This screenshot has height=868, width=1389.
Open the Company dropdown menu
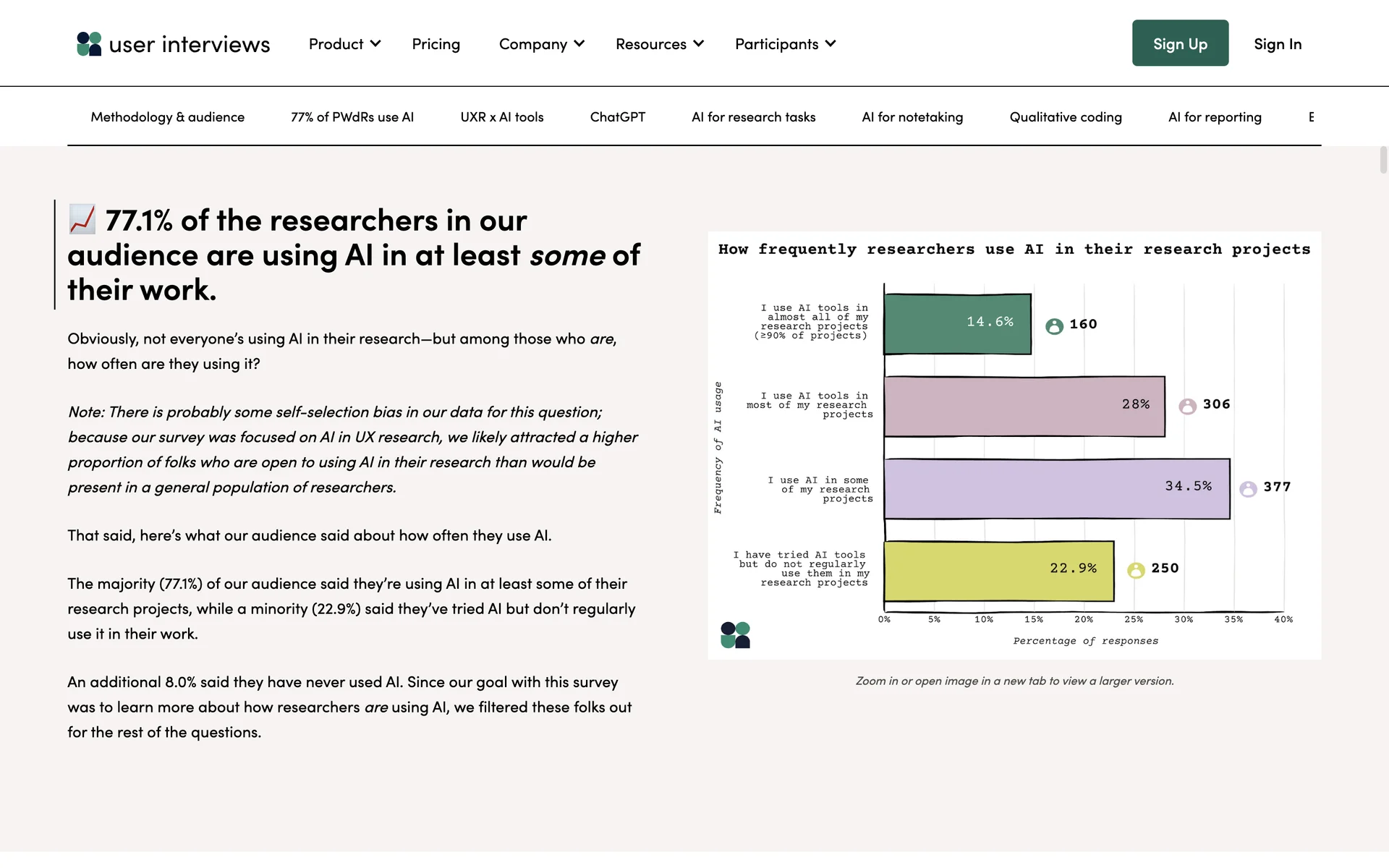[541, 44]
